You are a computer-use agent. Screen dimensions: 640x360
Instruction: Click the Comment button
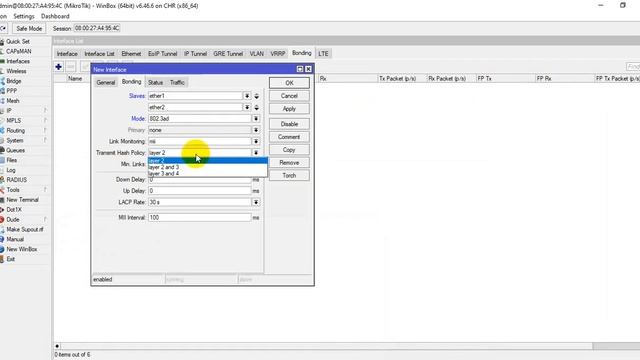coord(289,137)
